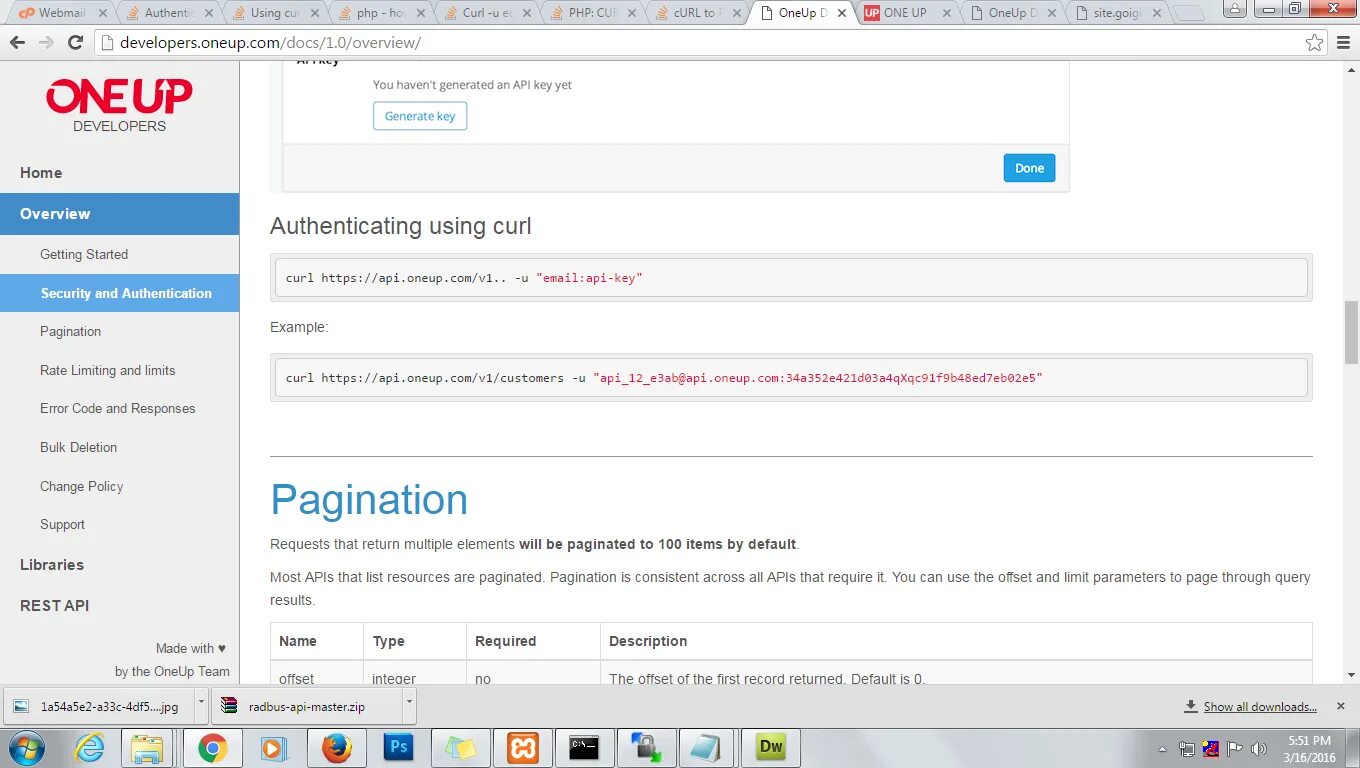Click the curl customers example code block

pyautogui.click(x=791, y=378)
